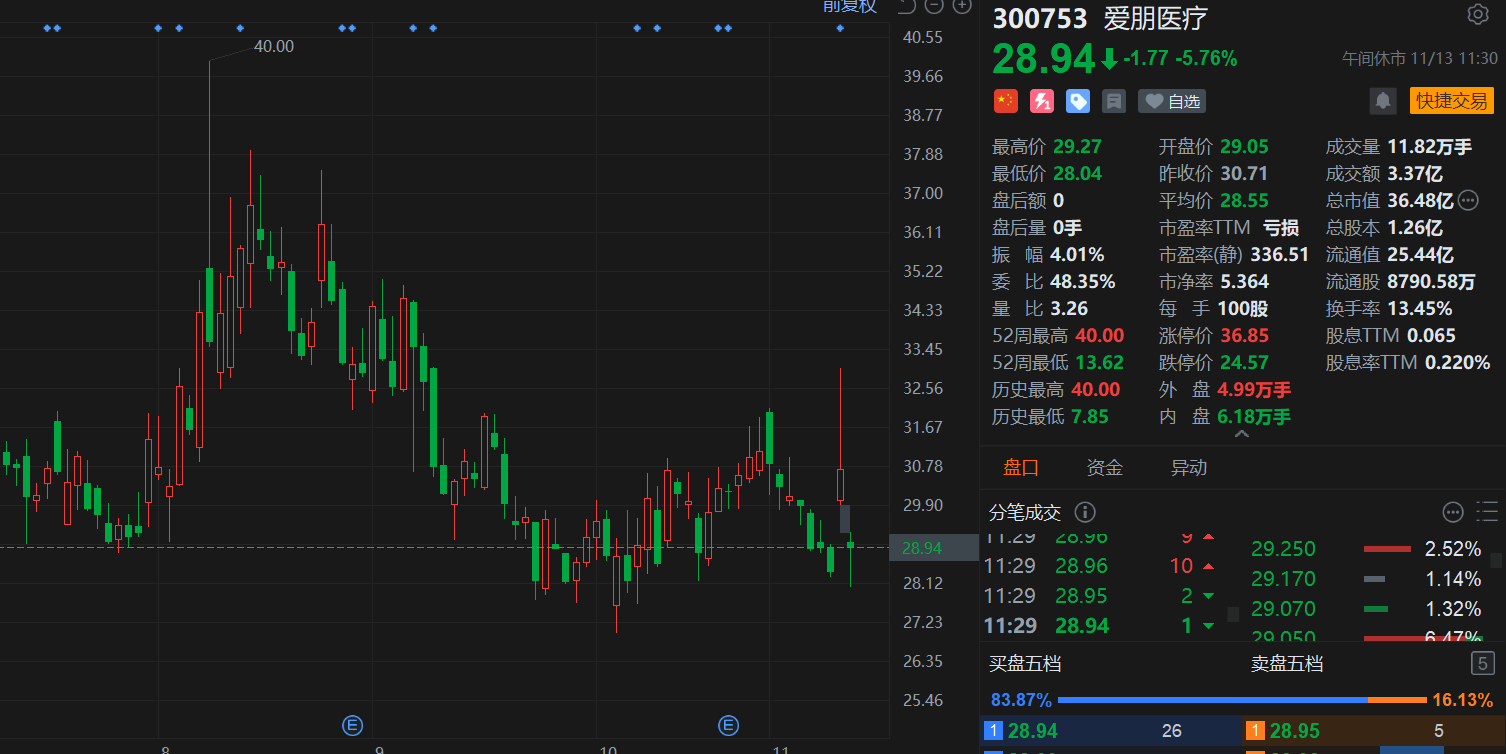Switch to the 资金 tab

pos(1105,467)
